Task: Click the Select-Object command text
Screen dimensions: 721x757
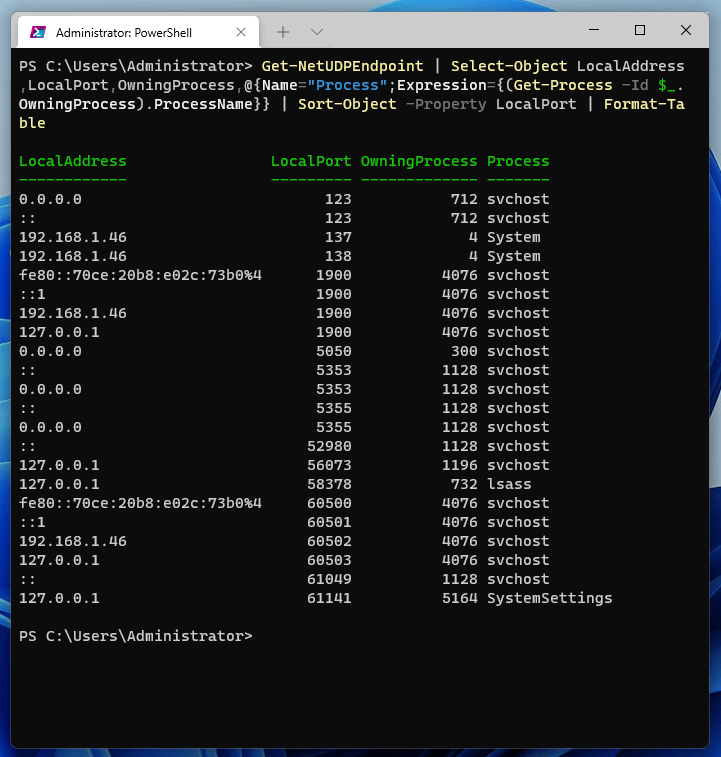Action: 509,66
